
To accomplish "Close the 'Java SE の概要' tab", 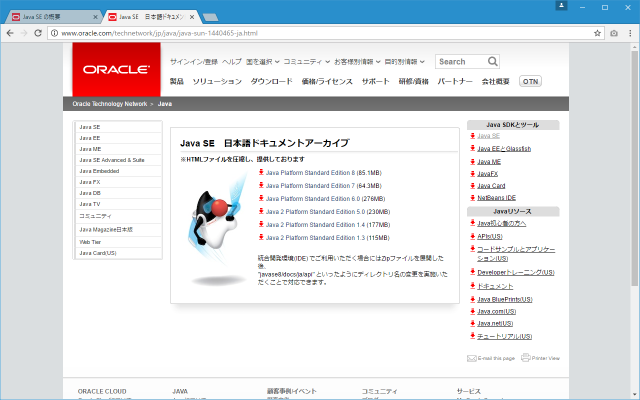I will click(x=95, y=17).
